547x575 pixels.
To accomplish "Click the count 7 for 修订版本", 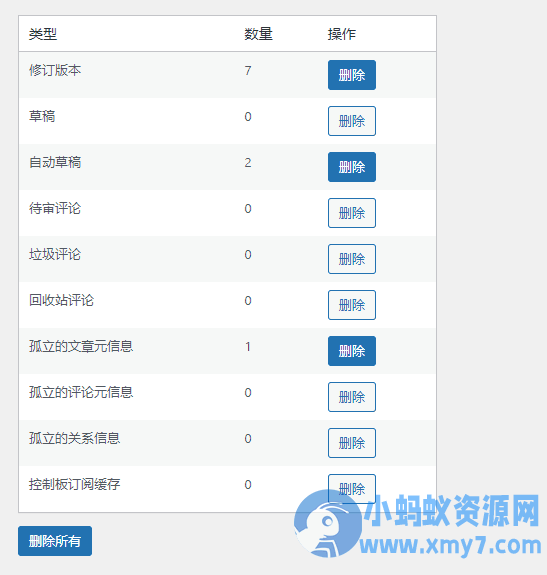I will (248, 70).
